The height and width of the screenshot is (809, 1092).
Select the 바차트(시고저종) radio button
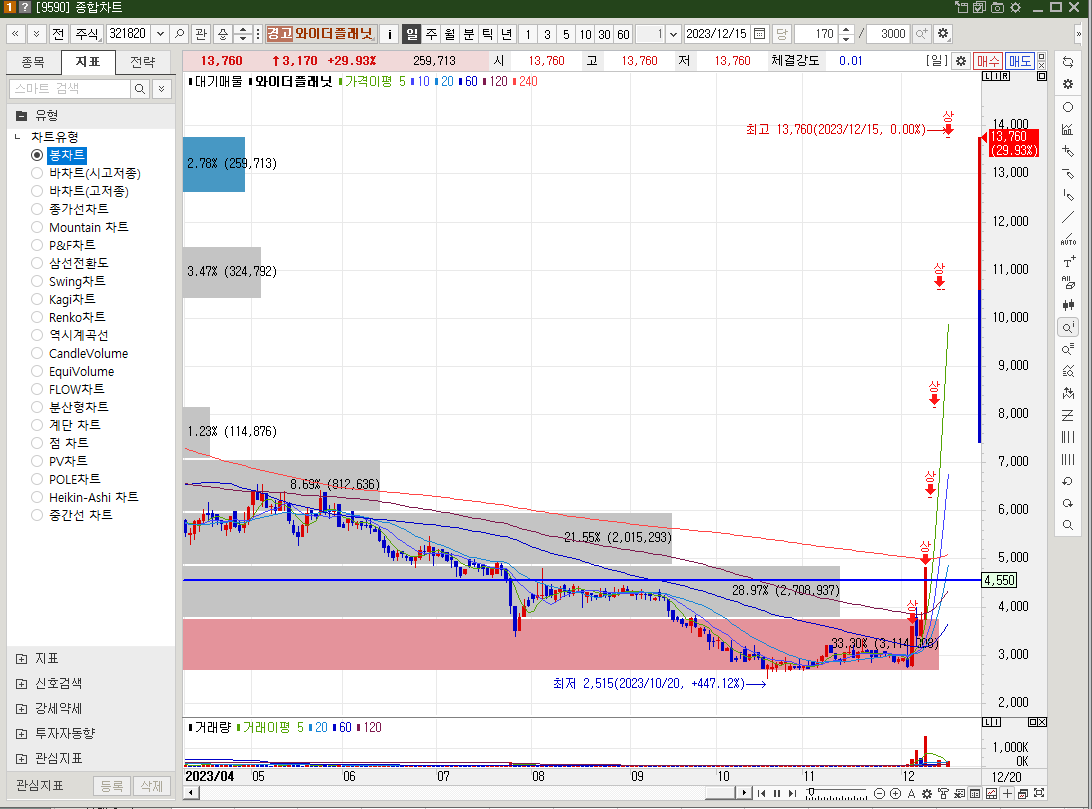pos(37,173)
